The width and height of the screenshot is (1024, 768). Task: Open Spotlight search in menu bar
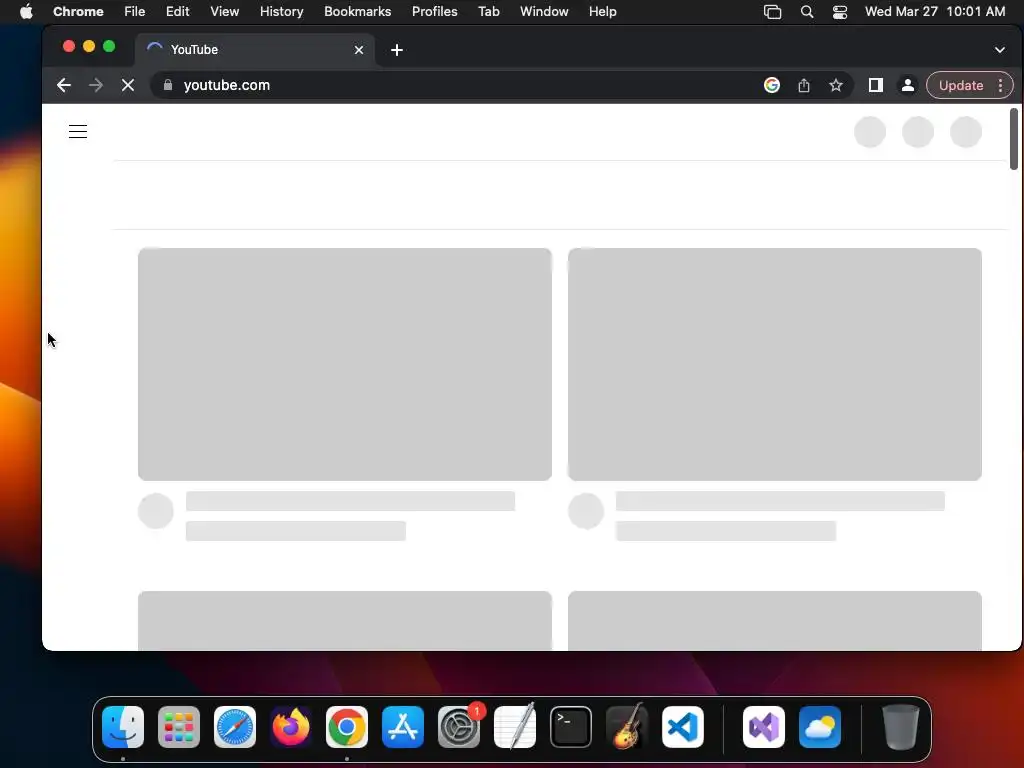[x=807, y=12]
